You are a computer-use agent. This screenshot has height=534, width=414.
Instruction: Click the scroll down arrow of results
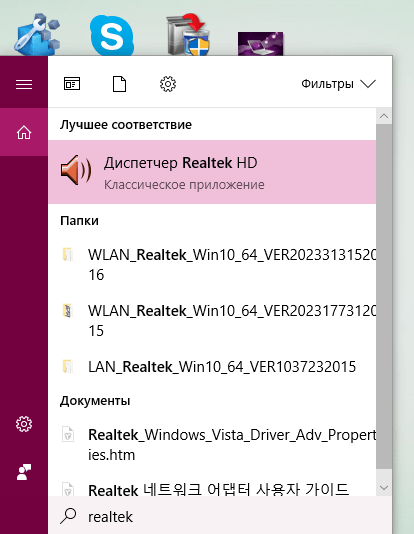coord(384,488)
